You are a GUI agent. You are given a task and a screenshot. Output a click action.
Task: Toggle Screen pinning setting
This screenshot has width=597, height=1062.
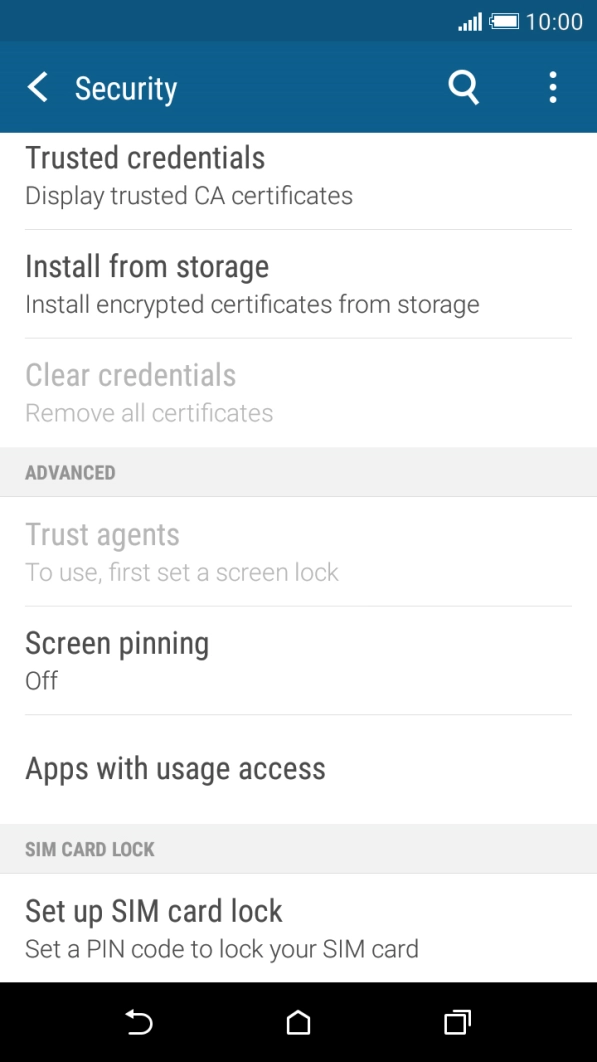coord(117,659)
